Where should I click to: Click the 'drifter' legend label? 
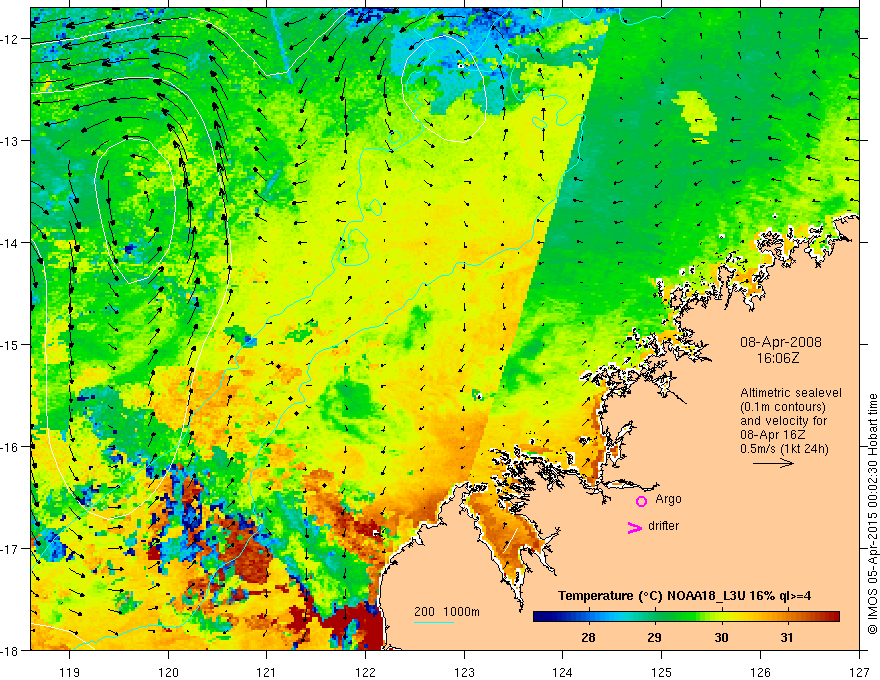663,526
